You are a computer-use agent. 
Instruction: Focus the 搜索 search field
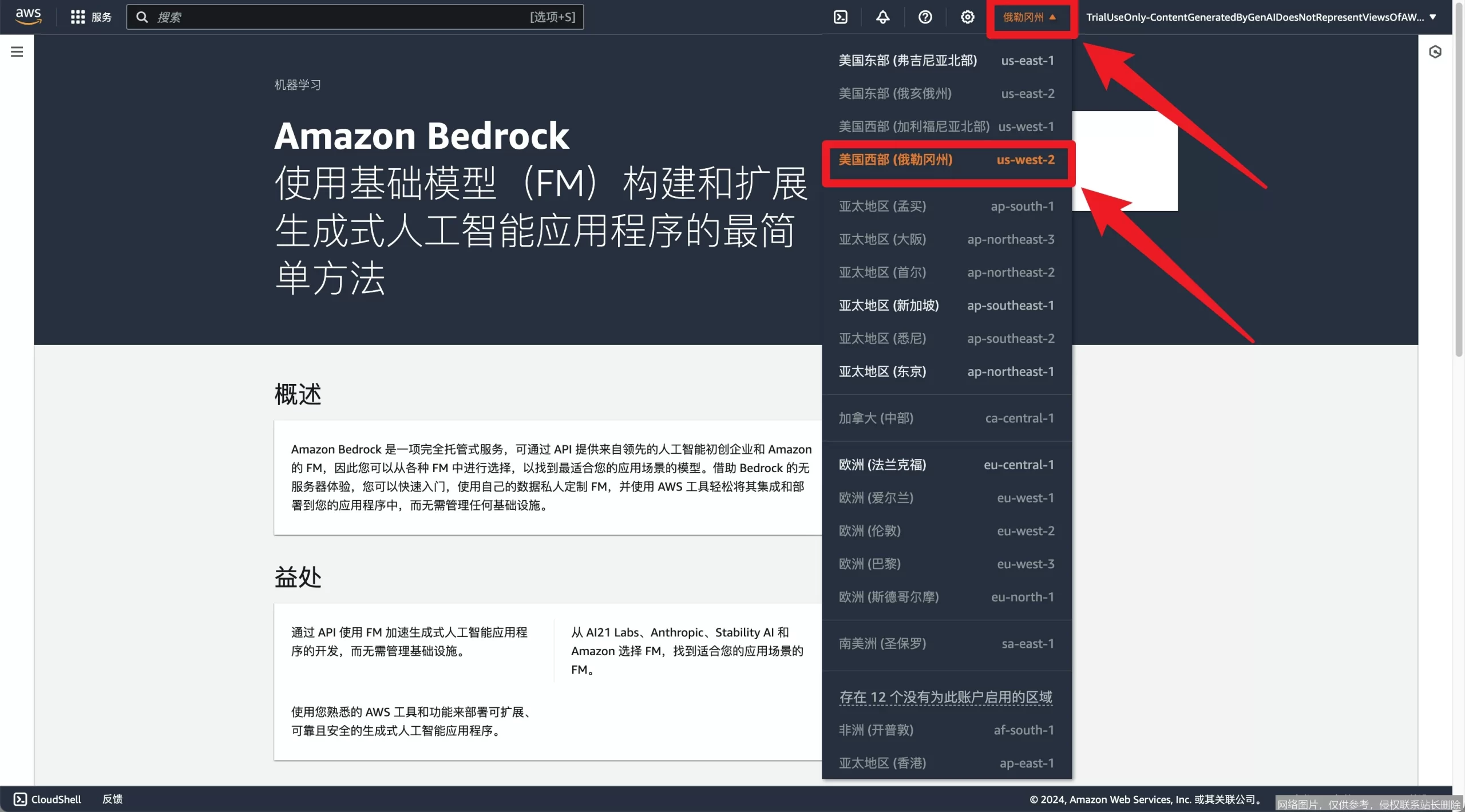click(355, 17)
